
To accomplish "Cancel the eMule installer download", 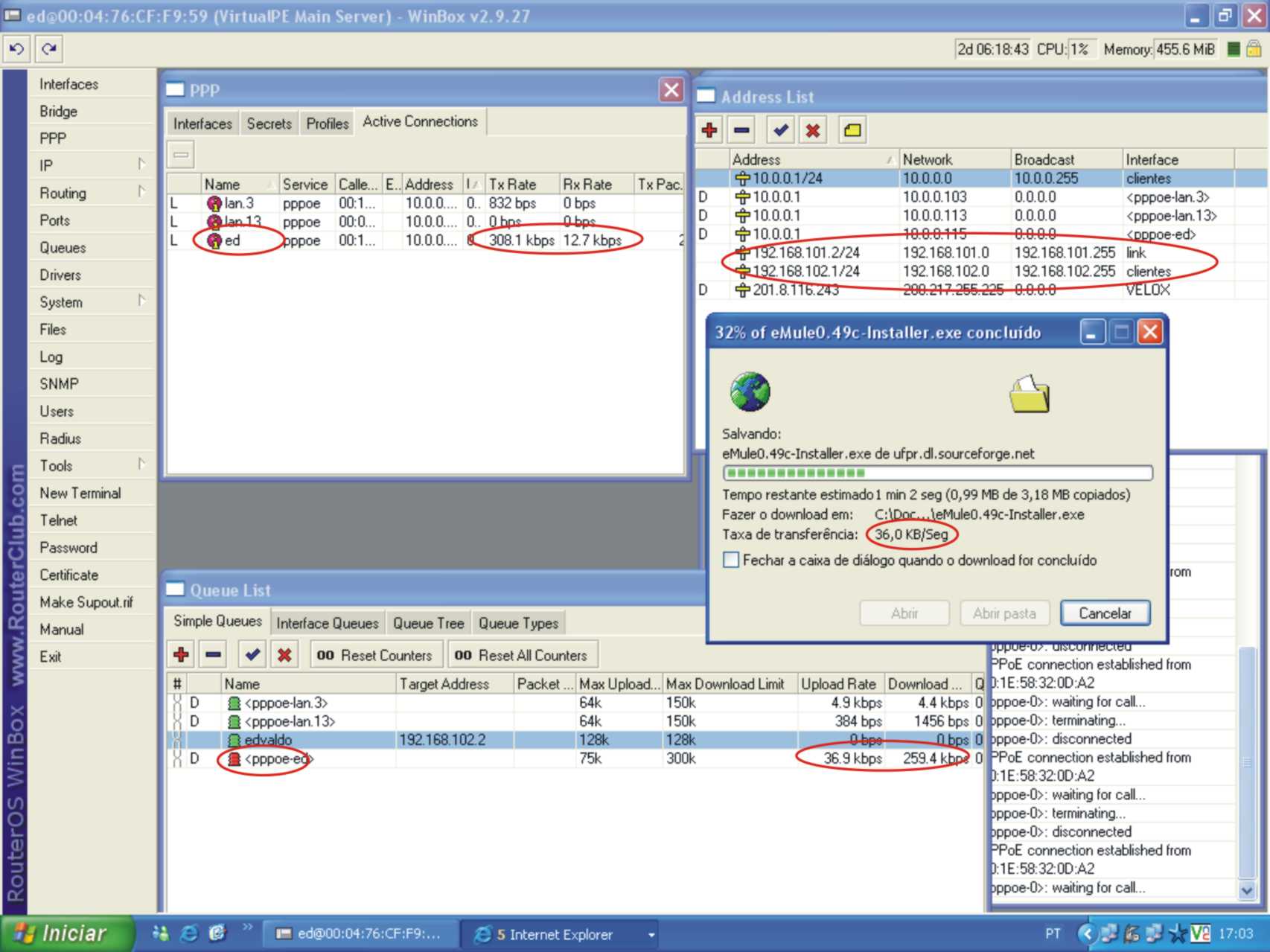I will tap(1105, 613).
